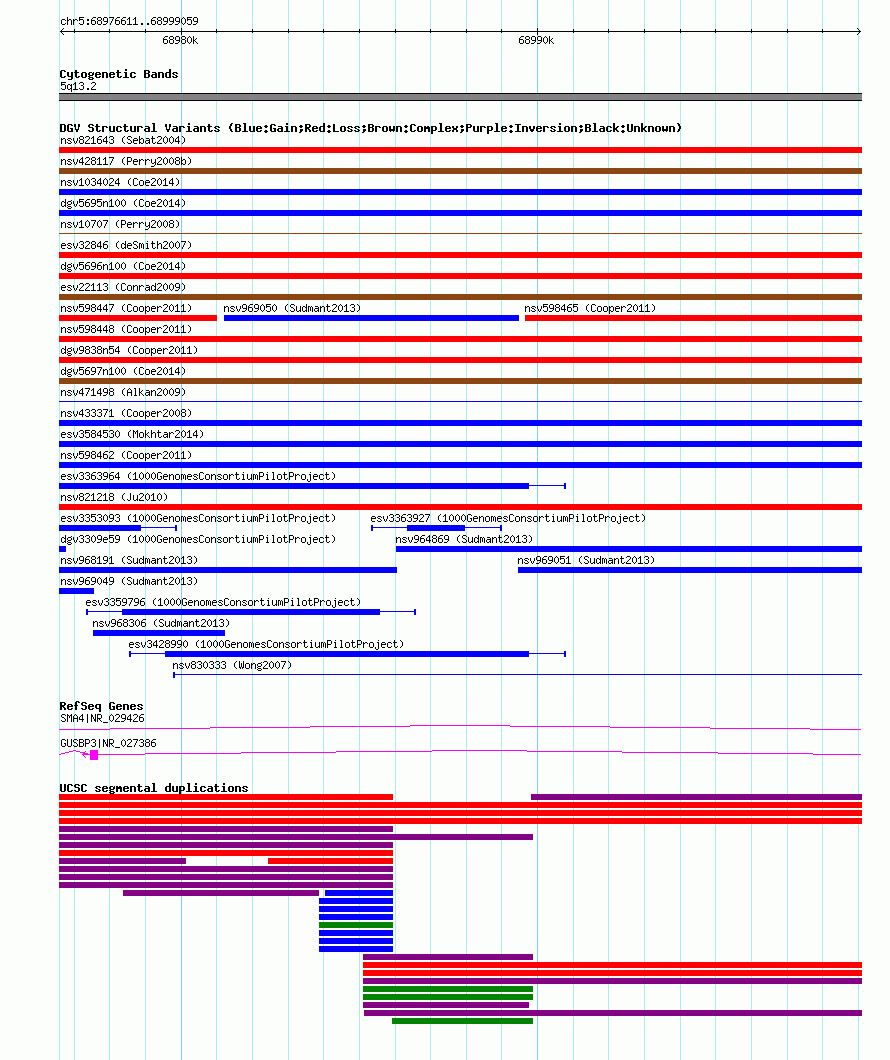Viewport: 890px width, 1060px height.
Task: Open variant esv3359796 label
Action: click(x=223, y=602)
